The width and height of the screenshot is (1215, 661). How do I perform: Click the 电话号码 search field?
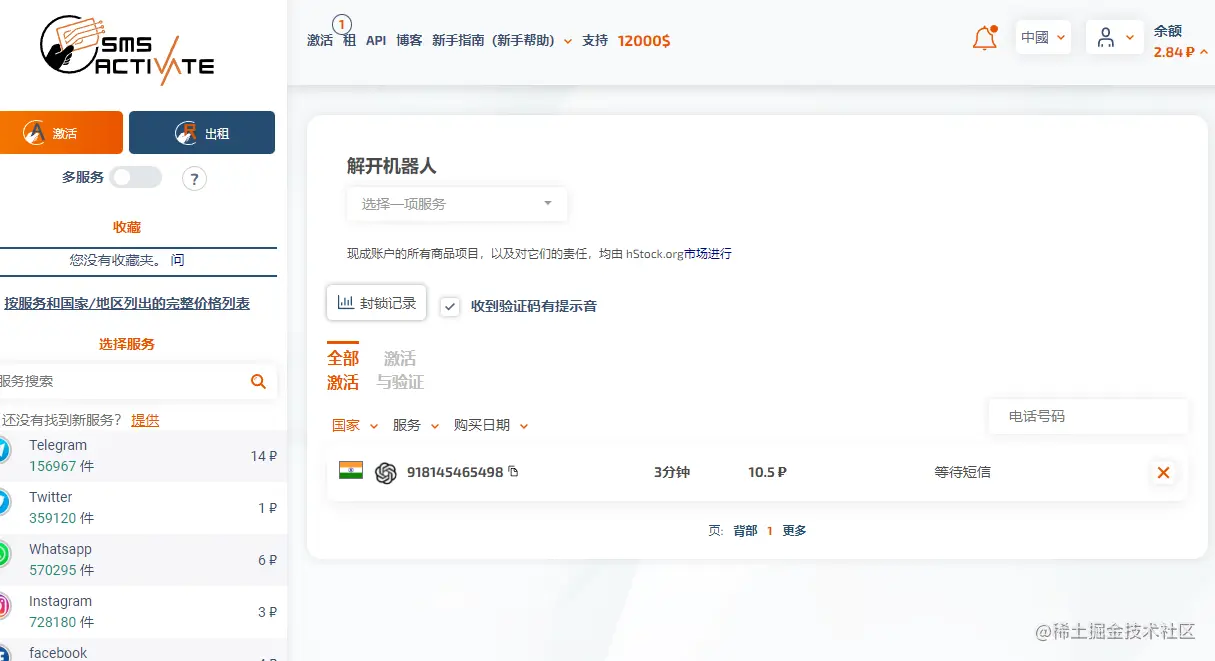(1088, 416)
